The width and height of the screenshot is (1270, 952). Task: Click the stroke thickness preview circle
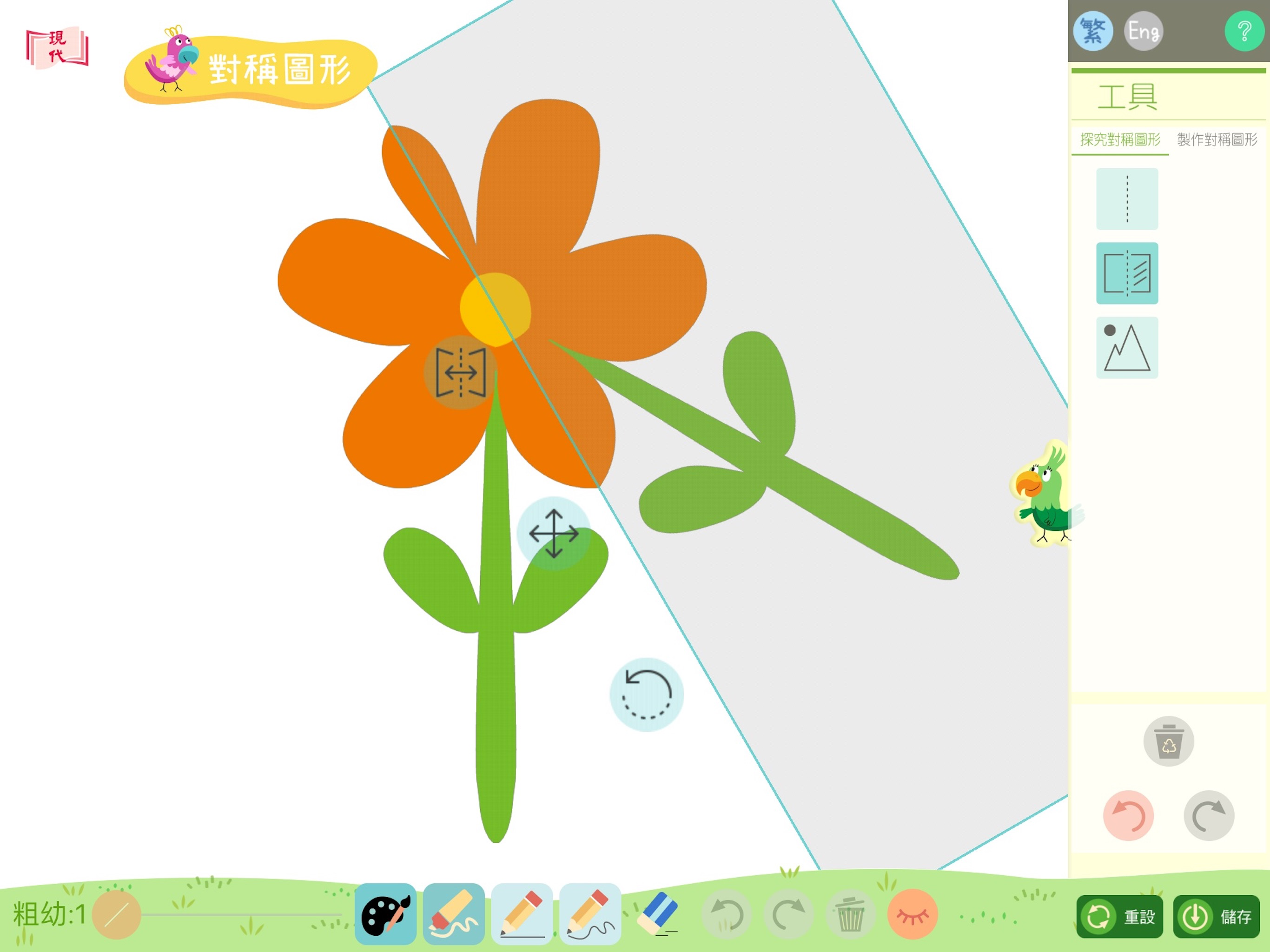pyautogui.click(x=117, y=915)
